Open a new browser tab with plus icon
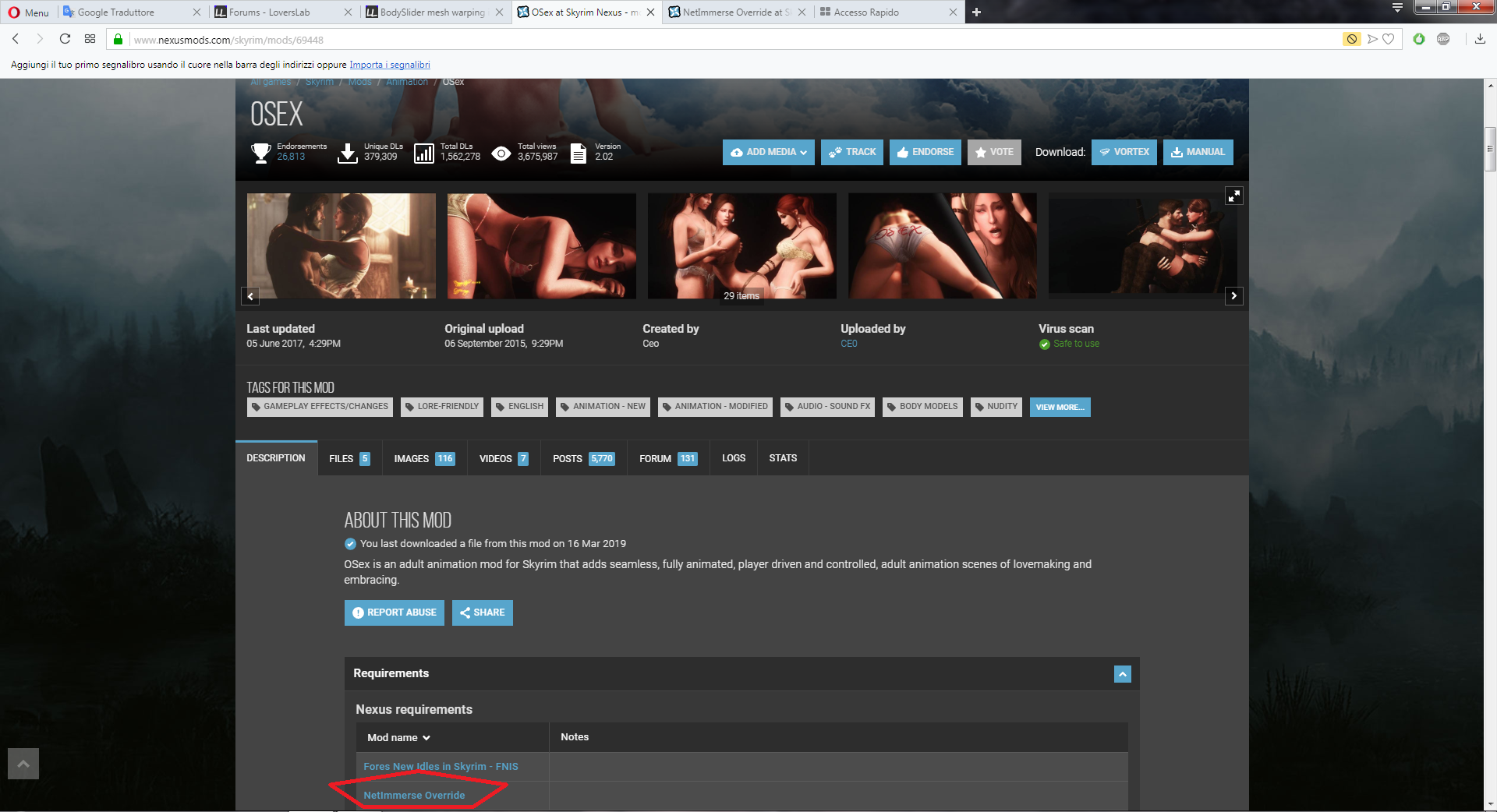The height and width of the screenshot is (812, 1497). pyautogui.click(x=976, y=12)
